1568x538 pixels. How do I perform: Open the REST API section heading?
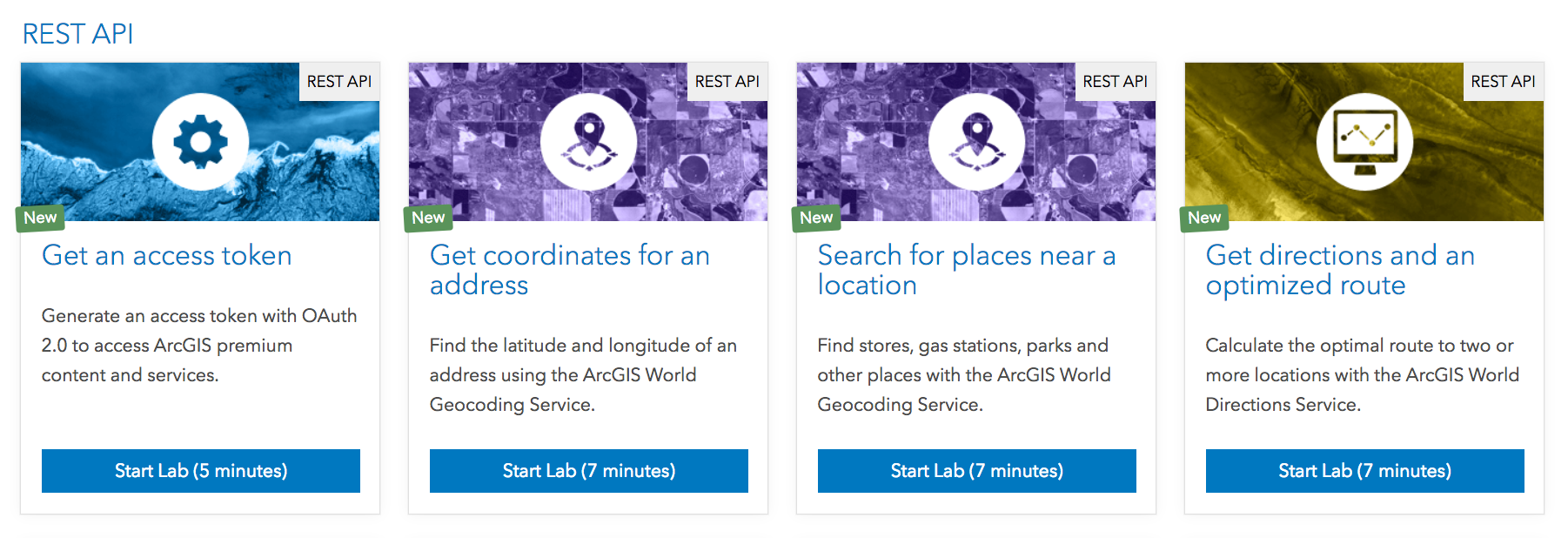pyautogui.click(x=77, y=34)
